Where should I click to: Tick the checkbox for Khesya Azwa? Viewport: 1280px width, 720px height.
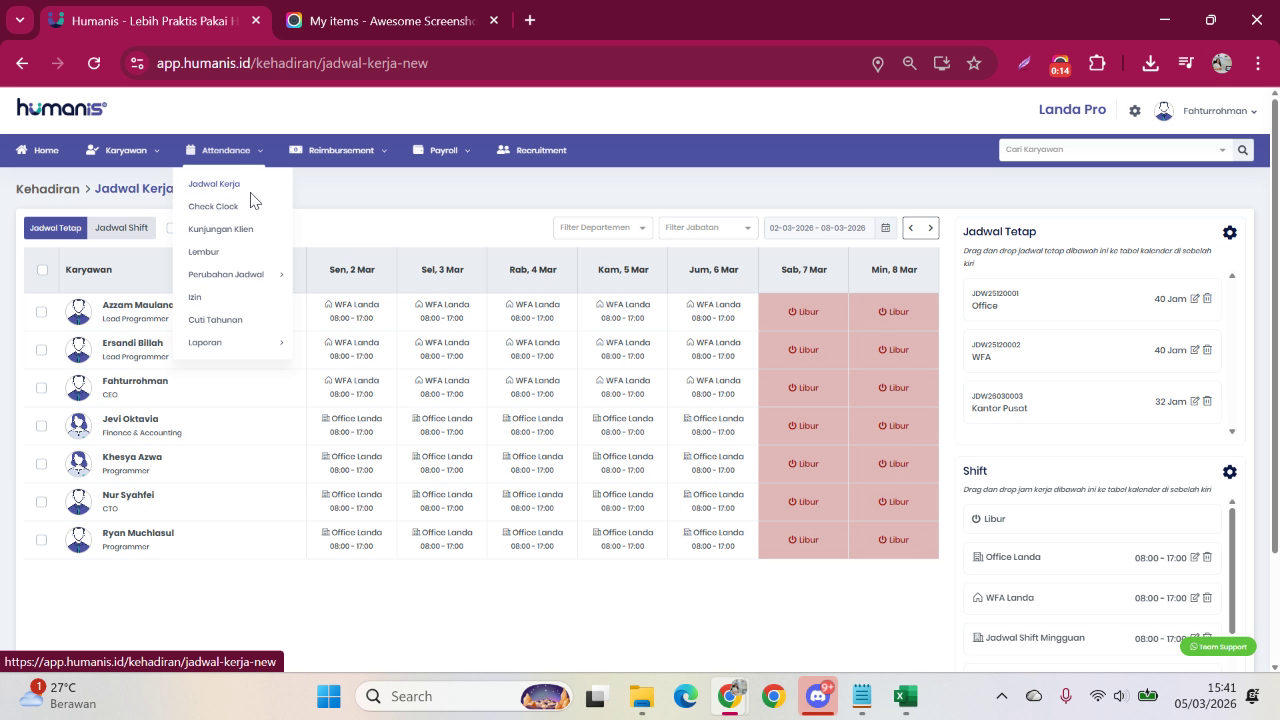coord(41,464)
